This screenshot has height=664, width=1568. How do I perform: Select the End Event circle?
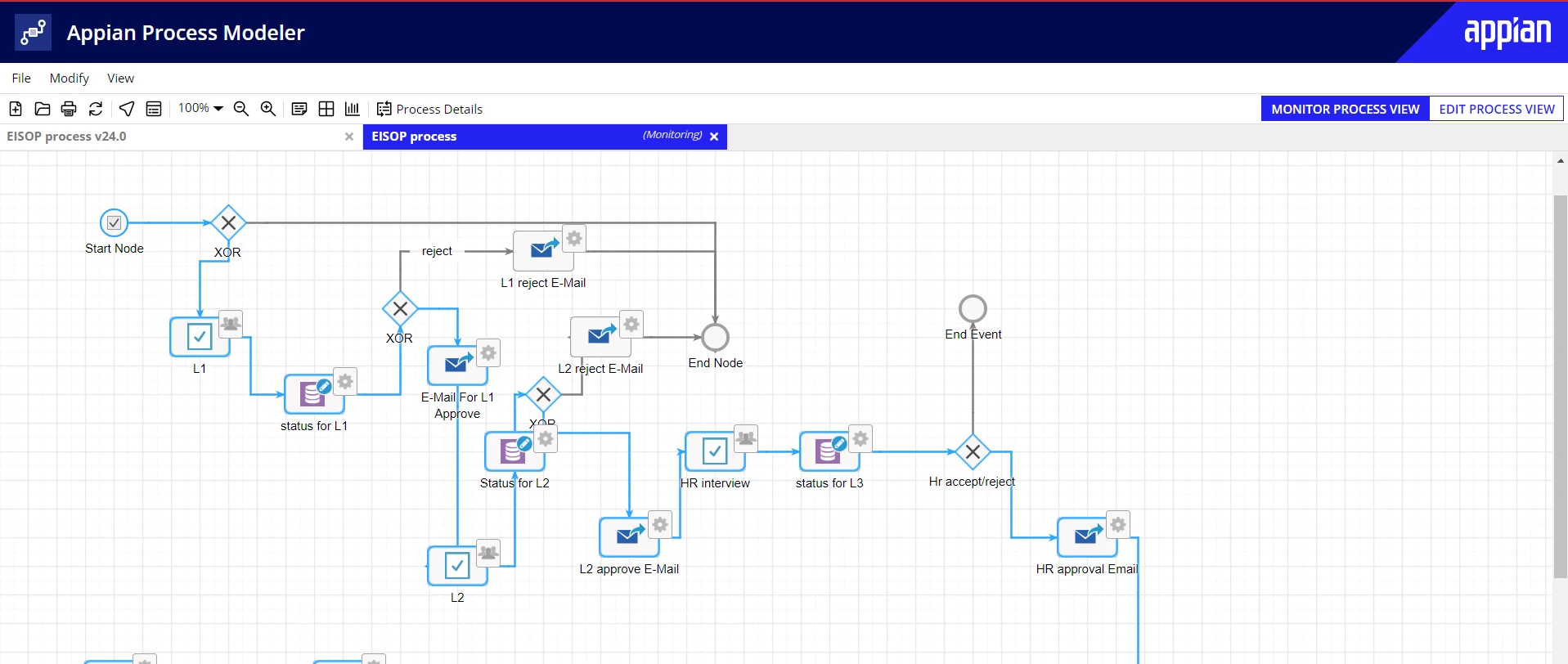[x=973, y=308]
